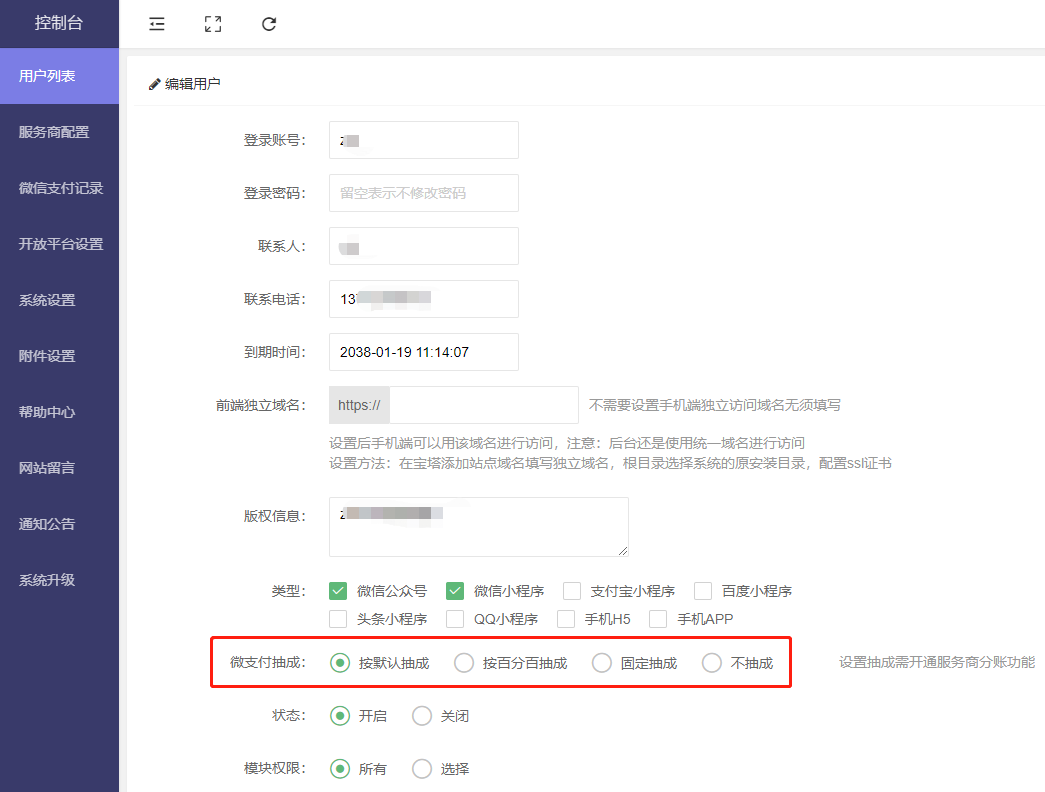Click the refresh page icon
The image size is (1045, 792).
pyautogui.click(x=269, y=24)
